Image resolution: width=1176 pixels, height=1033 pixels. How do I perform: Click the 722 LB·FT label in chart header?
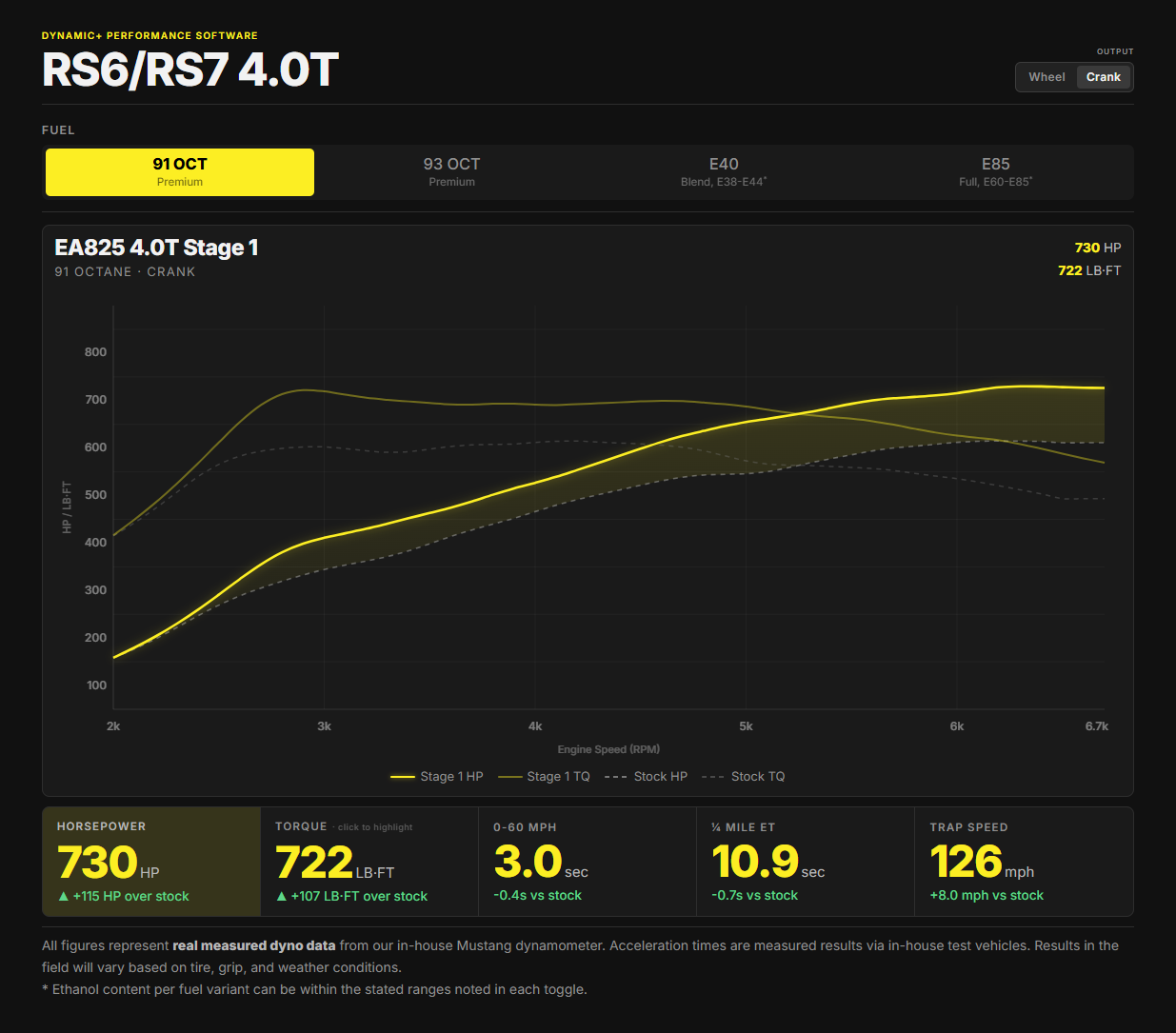[x=1089, y=270]
